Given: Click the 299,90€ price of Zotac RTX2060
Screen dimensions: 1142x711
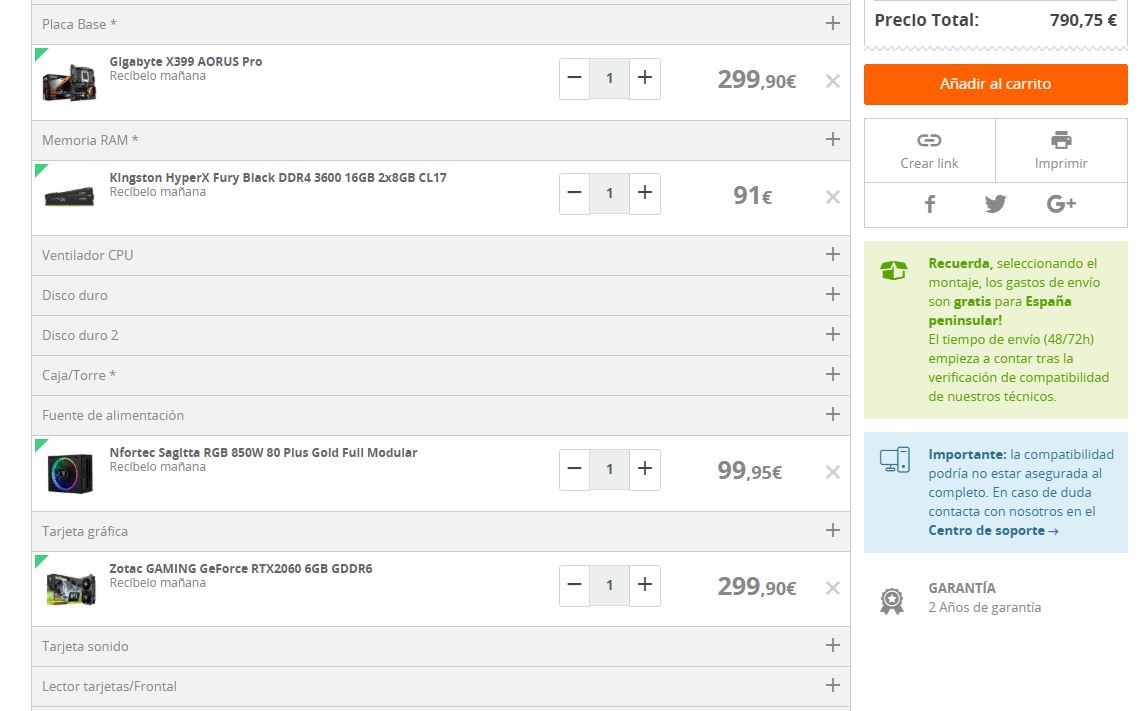Looking at the screenshot, I should tap(757, 586).
